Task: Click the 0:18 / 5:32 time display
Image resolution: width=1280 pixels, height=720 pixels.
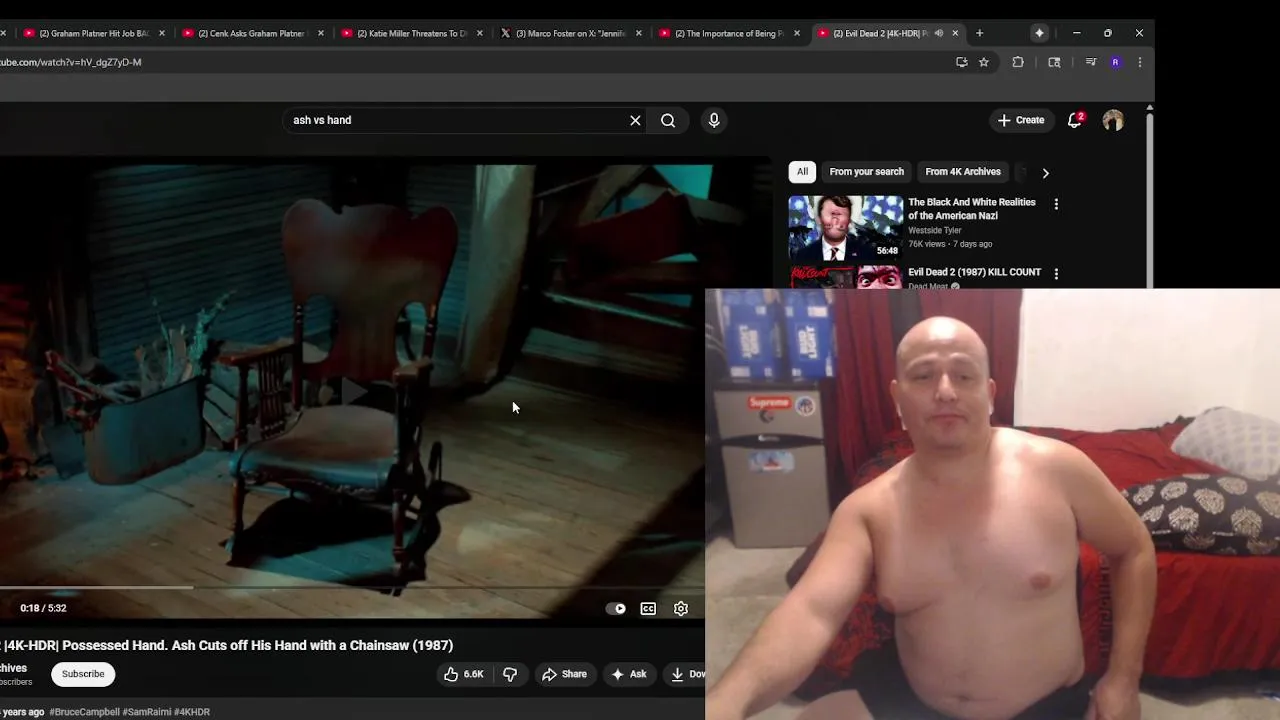Action: tap(43, 608)
